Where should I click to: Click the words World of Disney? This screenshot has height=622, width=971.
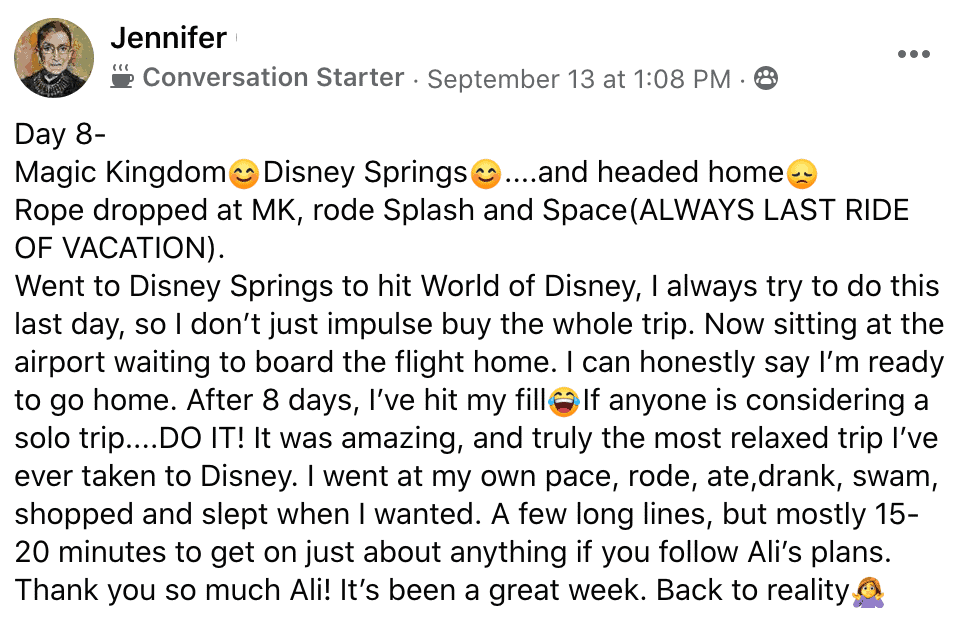(529, 286)
